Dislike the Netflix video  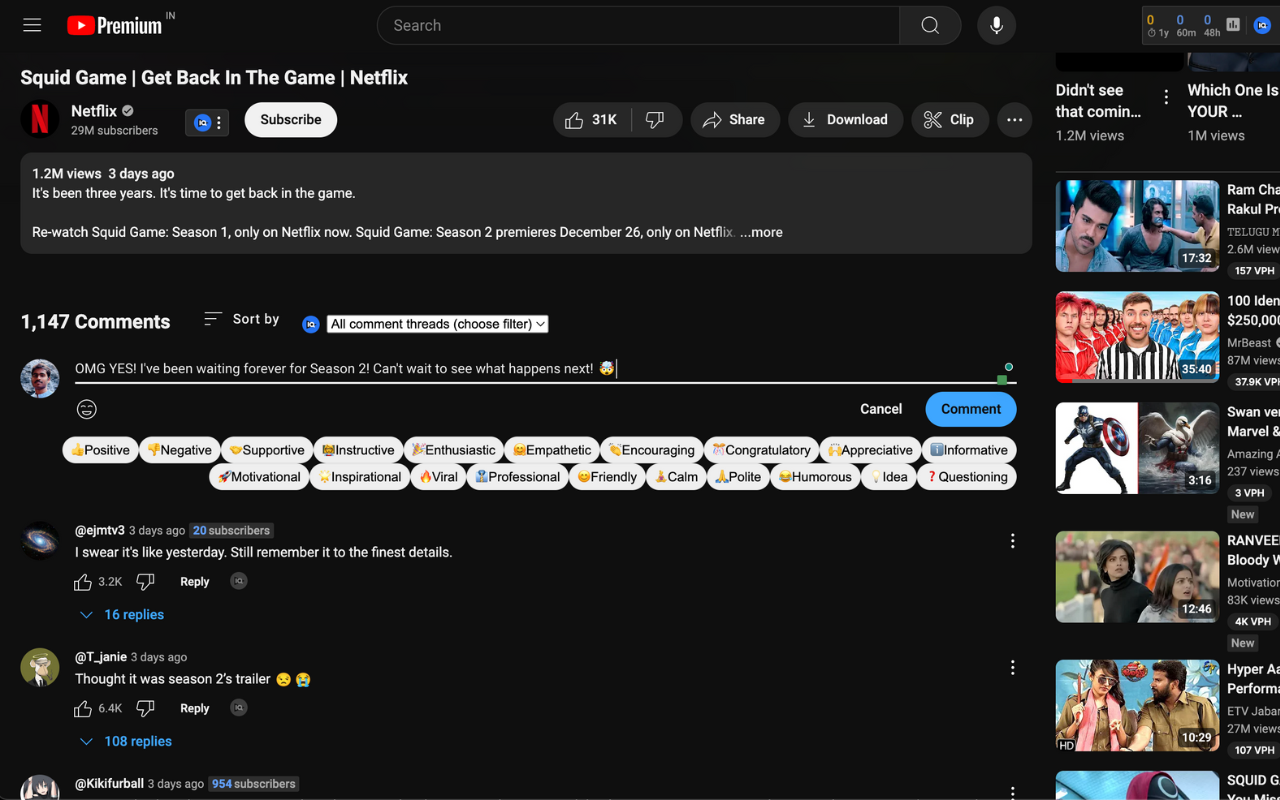point(656,120)
